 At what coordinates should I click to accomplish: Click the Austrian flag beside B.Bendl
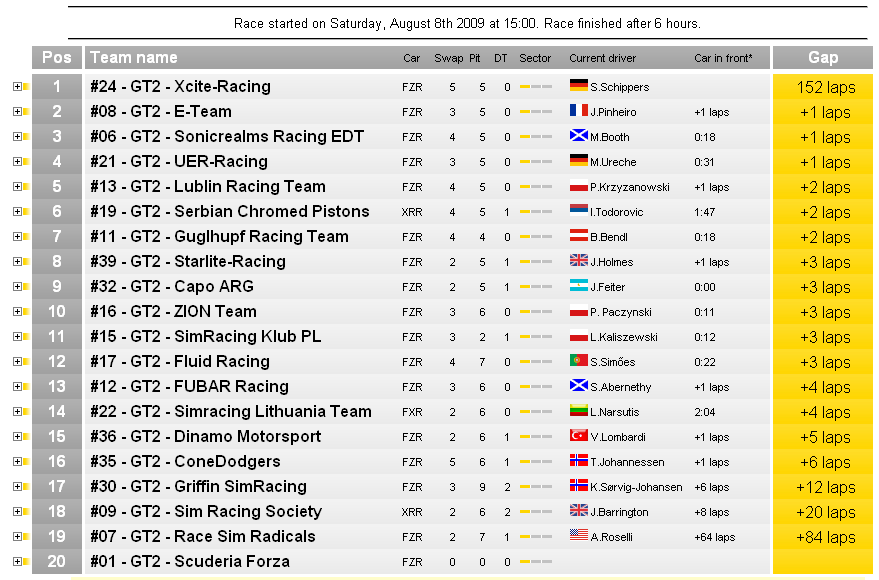point(578,237)
